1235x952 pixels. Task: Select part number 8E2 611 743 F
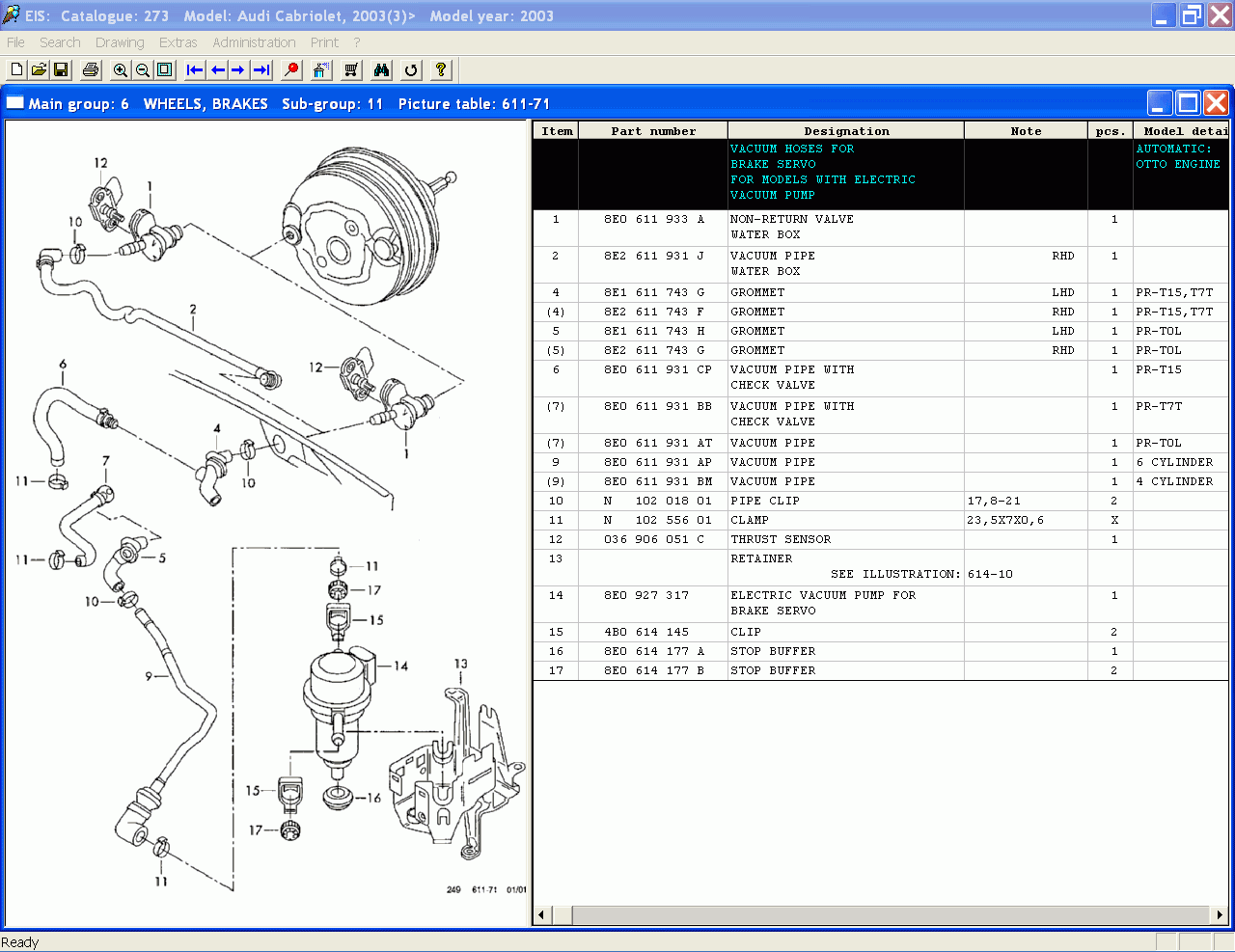pyautogui.click(x=654, y=312)
